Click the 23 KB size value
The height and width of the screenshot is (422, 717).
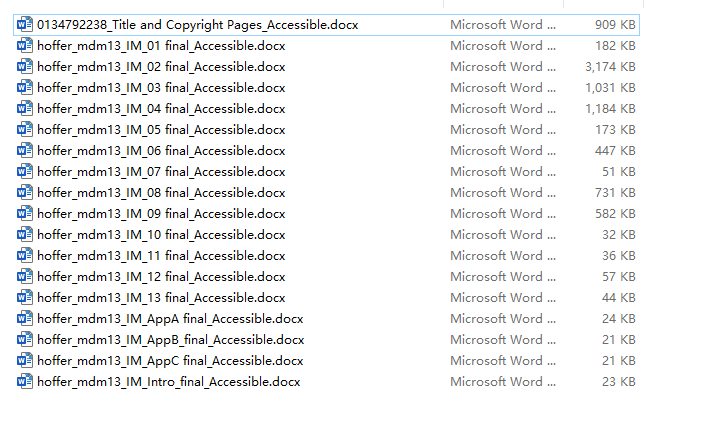tap(619, 382)
